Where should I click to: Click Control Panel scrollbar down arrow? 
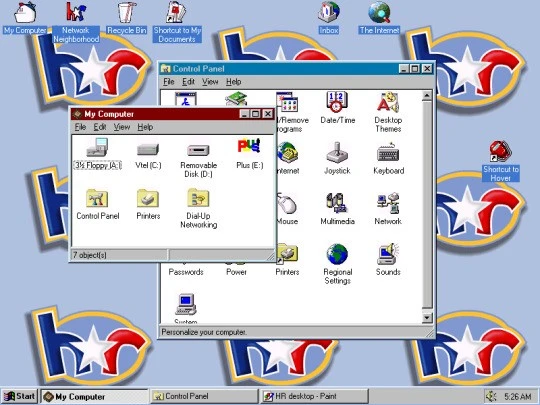coord(427,318)
